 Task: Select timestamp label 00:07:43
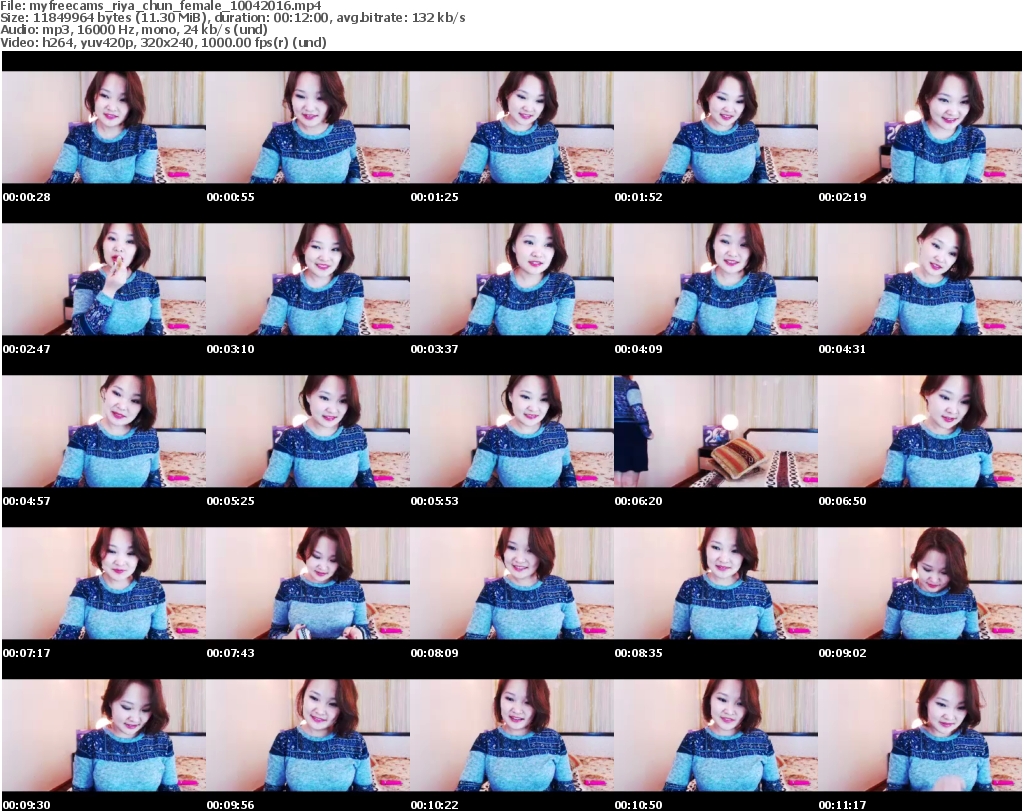pos(231,653)
